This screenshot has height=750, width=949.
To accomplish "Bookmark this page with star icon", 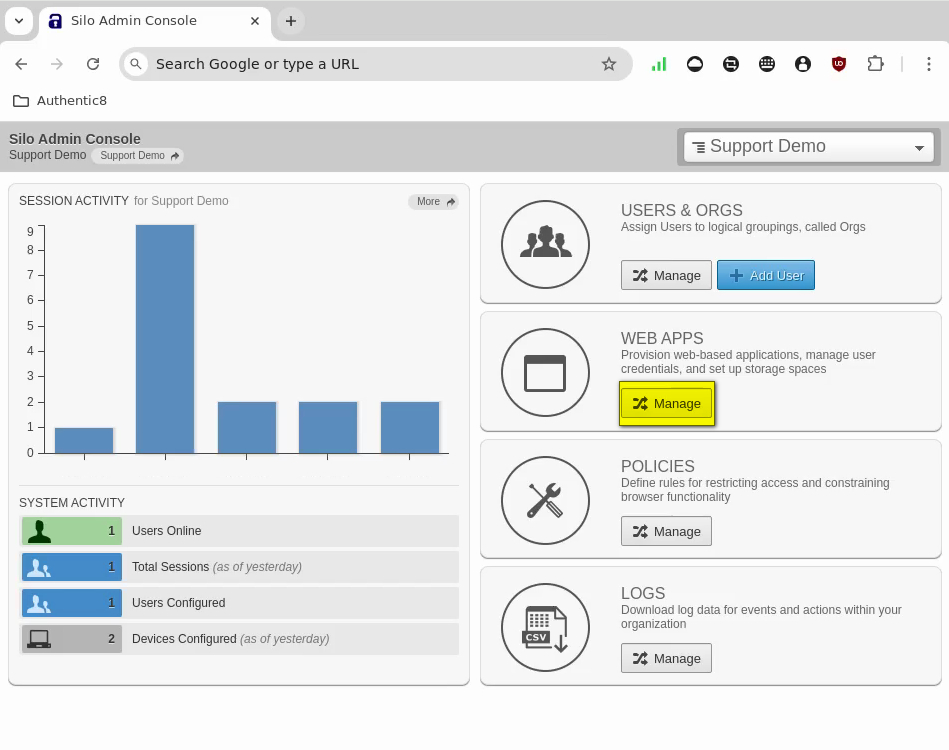I will pos(609,64).
